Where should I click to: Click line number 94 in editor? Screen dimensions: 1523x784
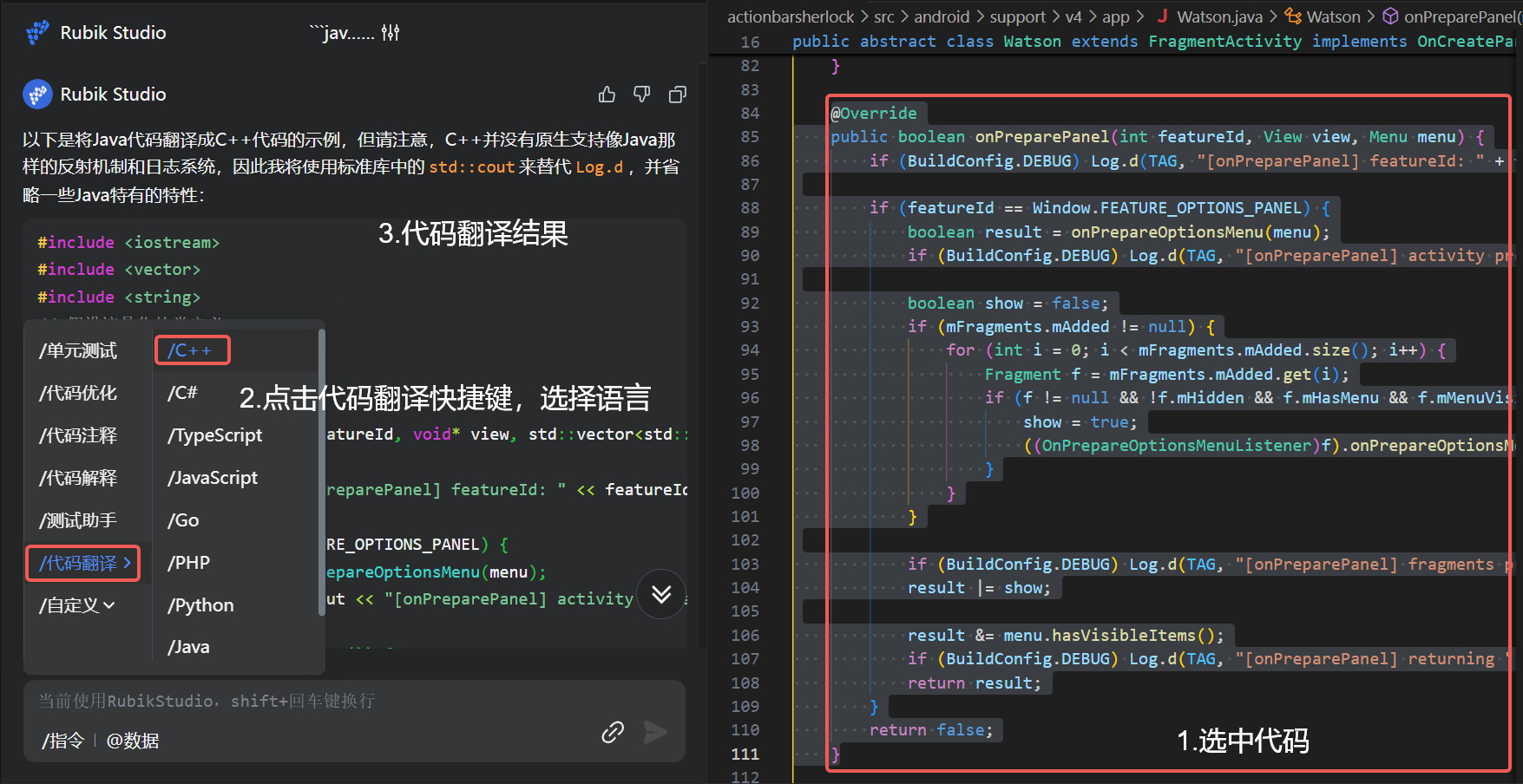tap(749, 350)
